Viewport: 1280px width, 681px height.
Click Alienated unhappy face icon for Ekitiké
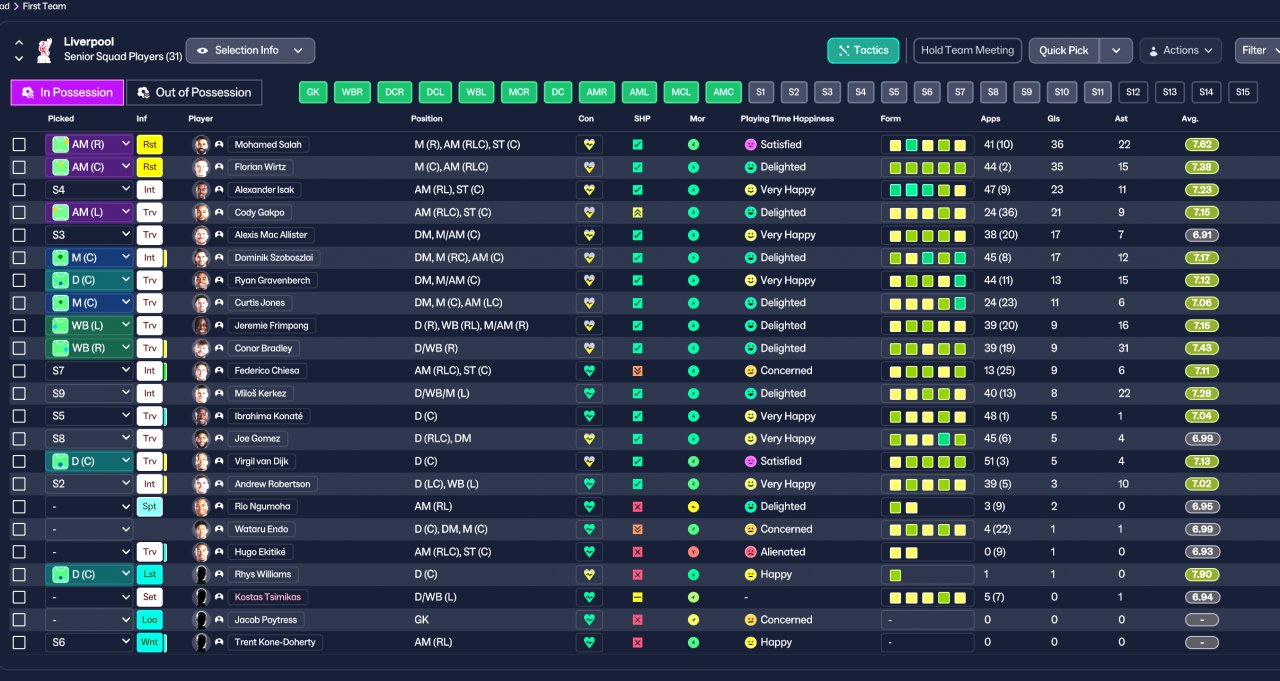tap(750, 552)
